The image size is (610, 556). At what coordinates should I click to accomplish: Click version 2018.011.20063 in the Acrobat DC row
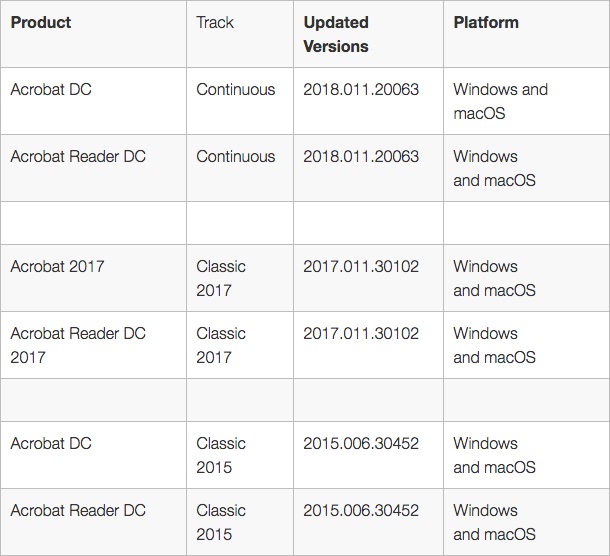[361, 89]
